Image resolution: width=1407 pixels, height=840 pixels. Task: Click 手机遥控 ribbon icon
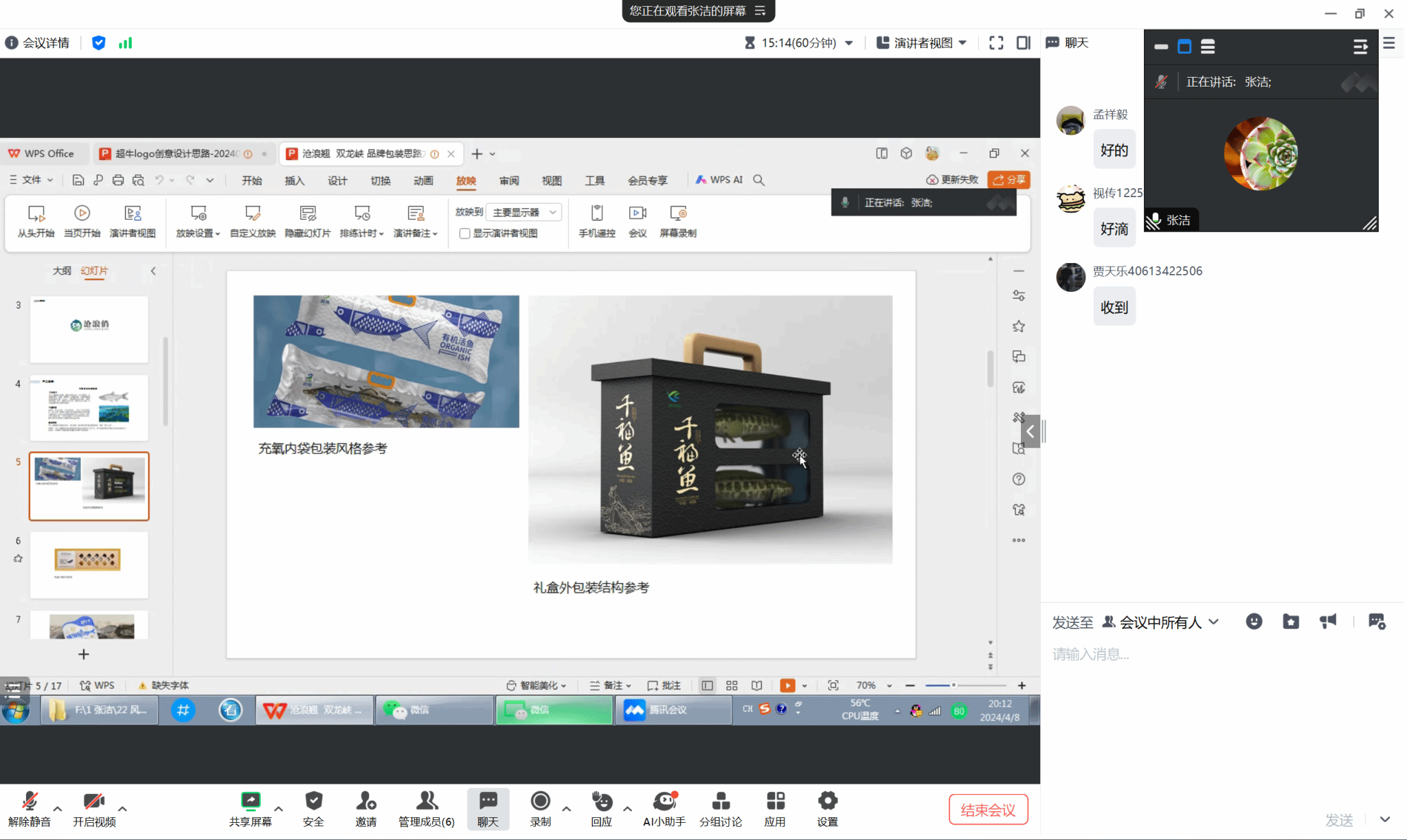596,221
